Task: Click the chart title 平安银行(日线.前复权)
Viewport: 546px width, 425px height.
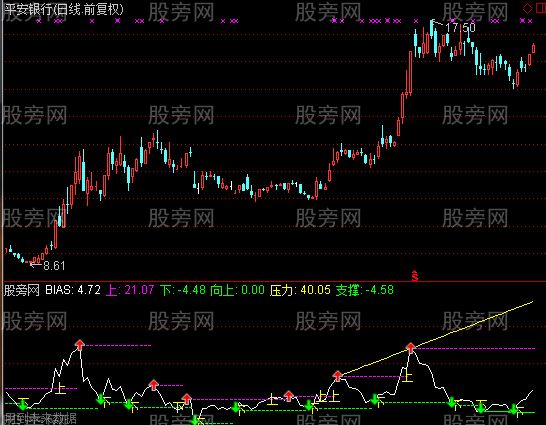Action: [x=64, y=9]
